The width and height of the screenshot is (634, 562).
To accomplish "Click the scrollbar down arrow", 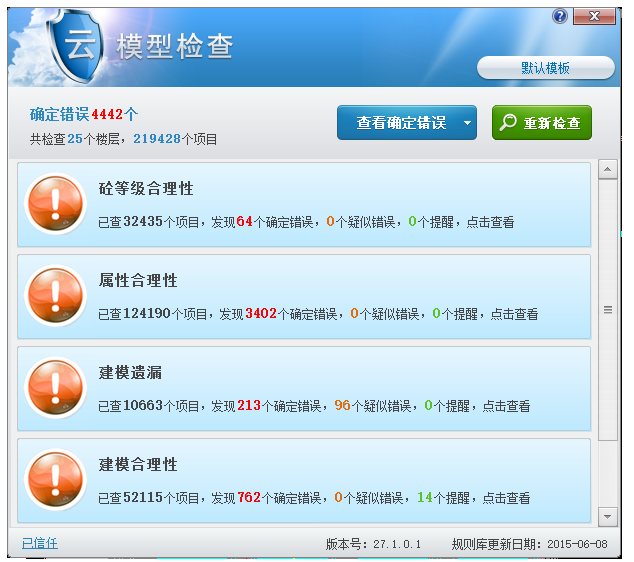I will click(607, 517).
